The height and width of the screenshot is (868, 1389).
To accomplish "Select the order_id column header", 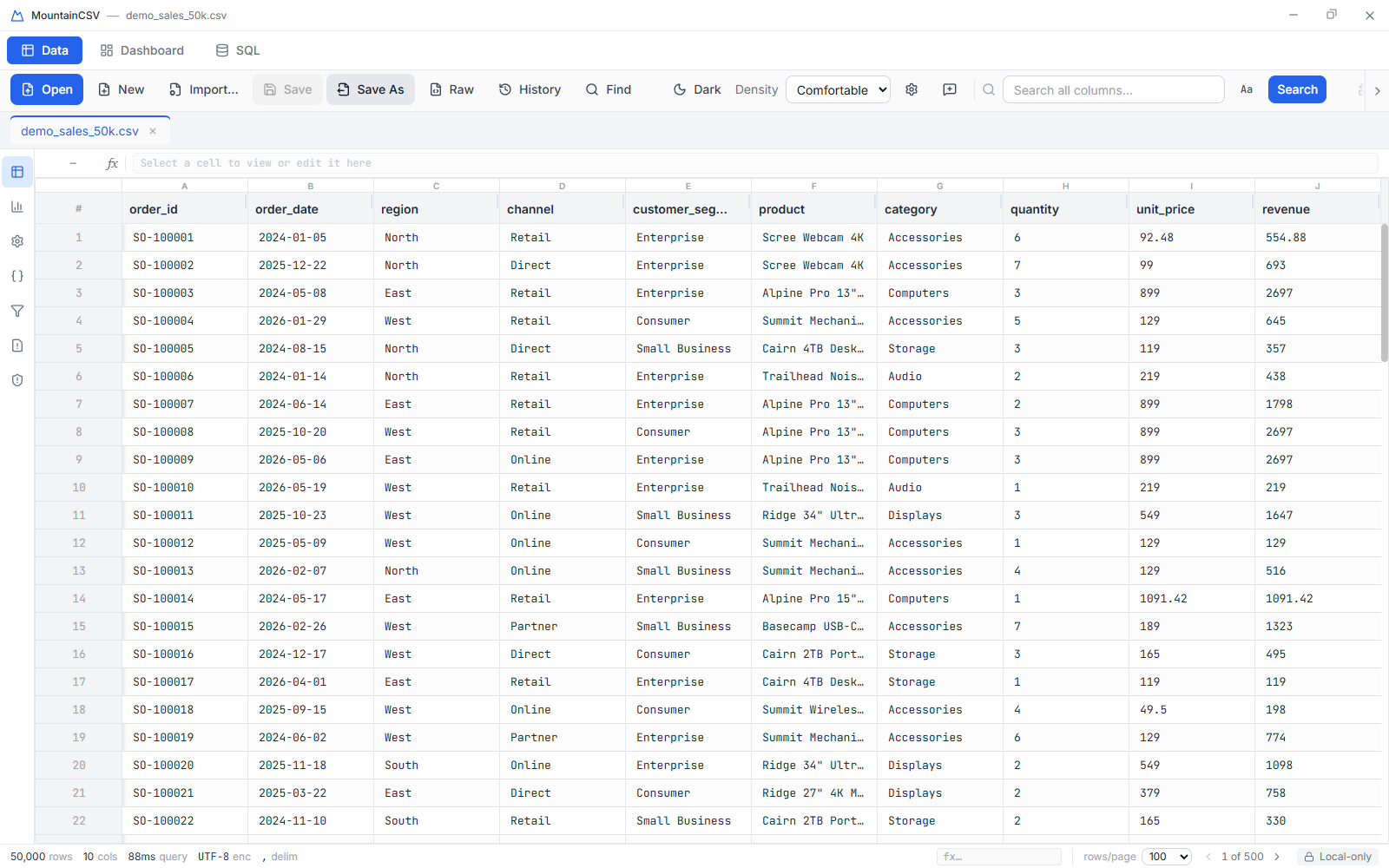I will (184, 209).
